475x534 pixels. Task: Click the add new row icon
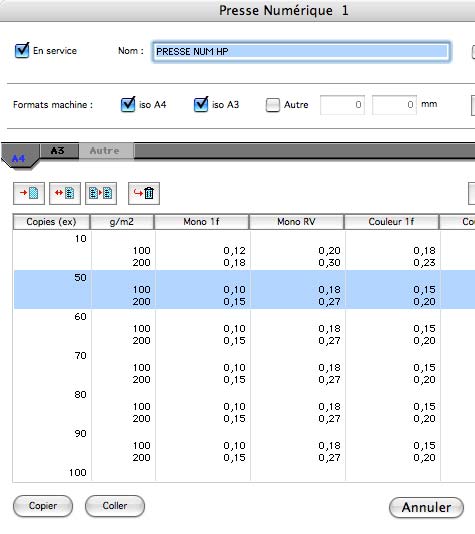pyautogui.click(x=29, y=193)
